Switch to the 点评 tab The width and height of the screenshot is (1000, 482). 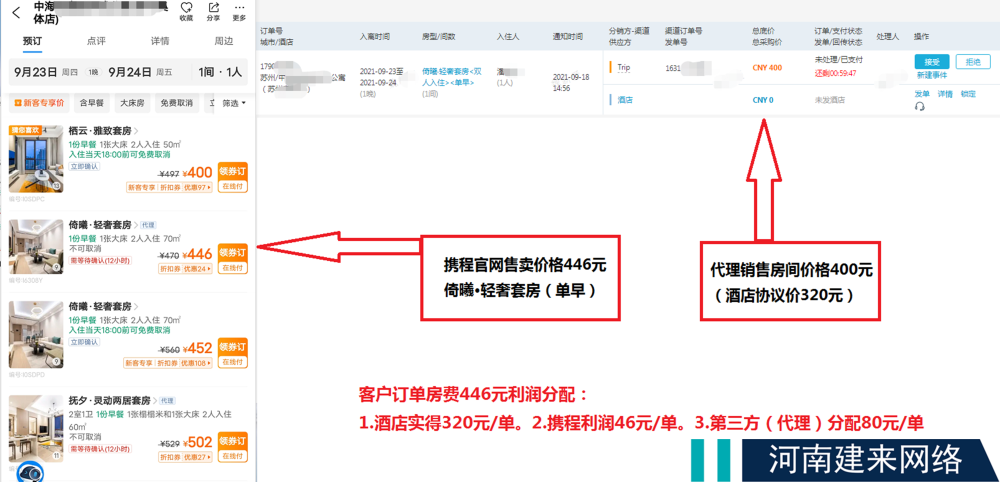tap(96, 41)
